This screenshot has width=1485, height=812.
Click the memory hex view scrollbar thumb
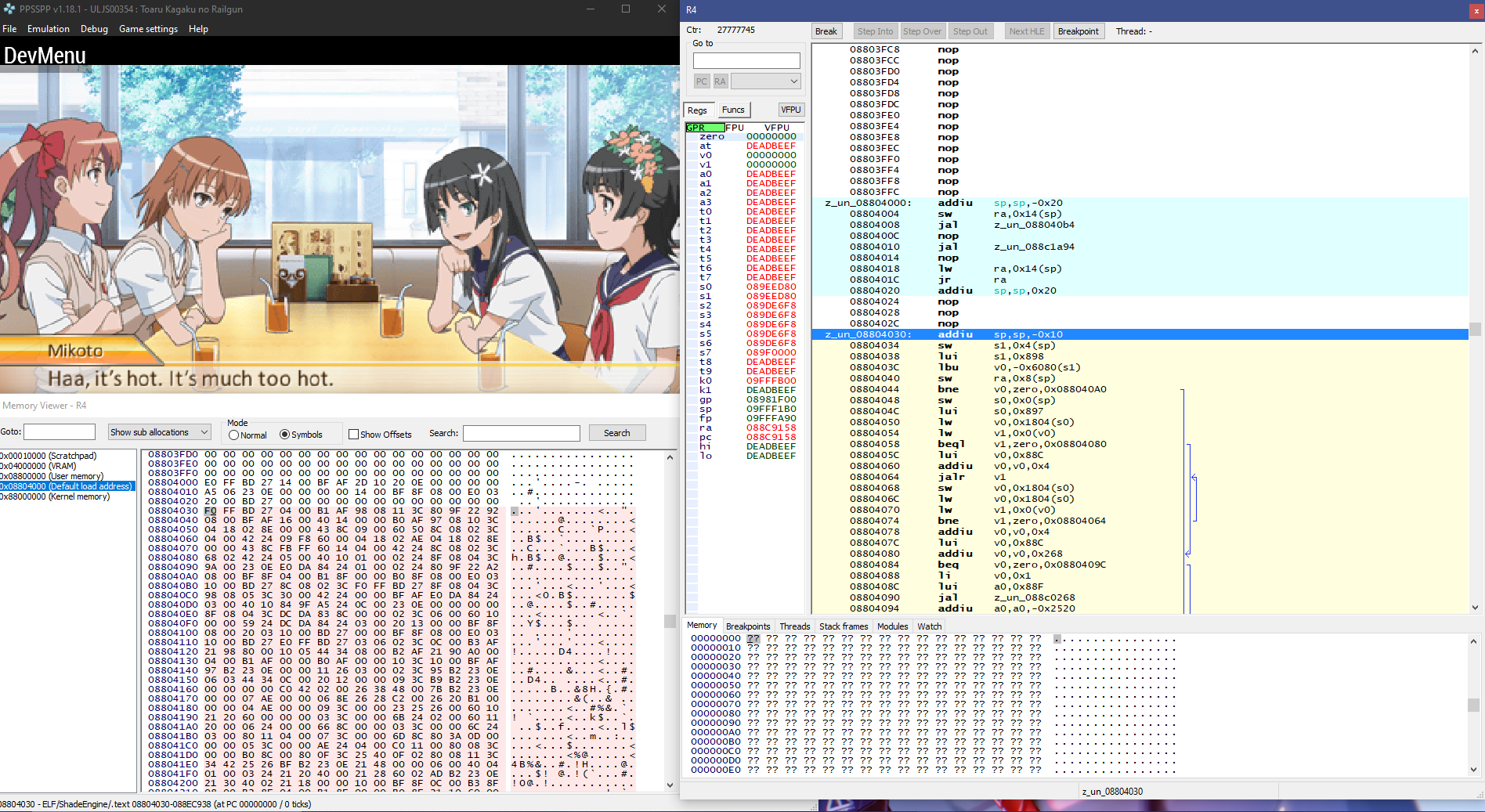pos(670,621)
